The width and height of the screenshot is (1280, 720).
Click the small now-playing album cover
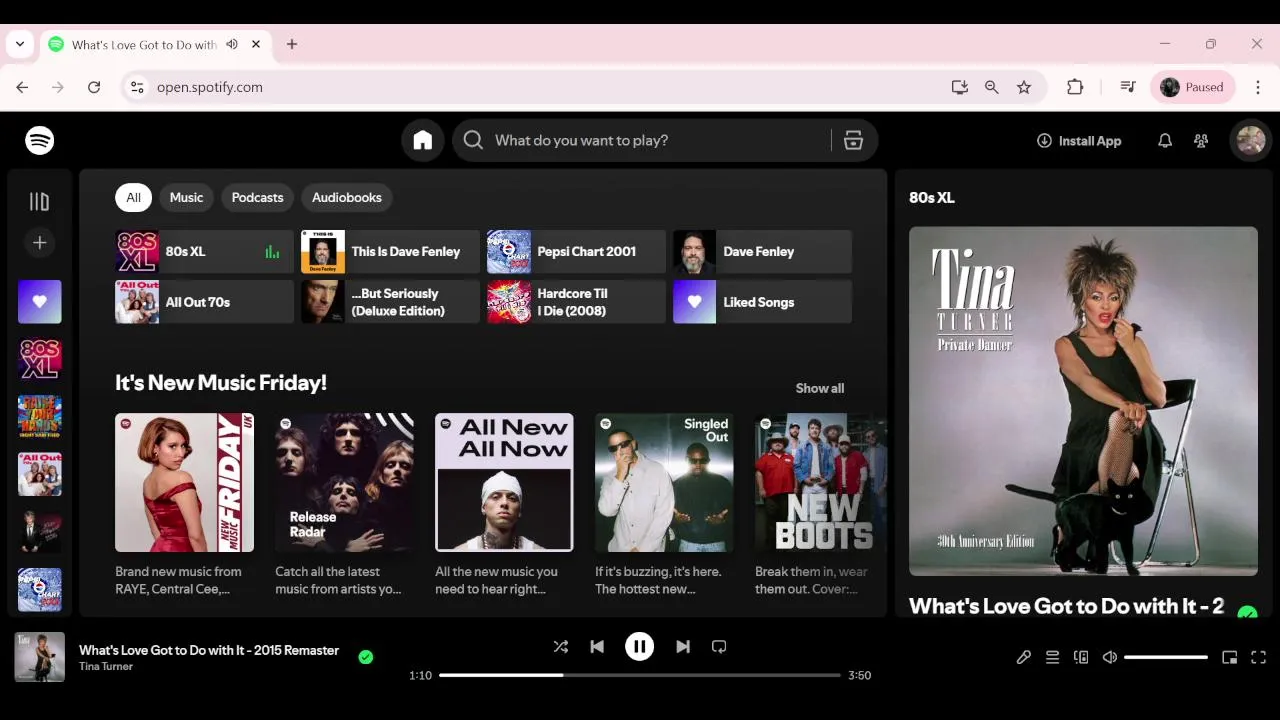pos(40,657)
